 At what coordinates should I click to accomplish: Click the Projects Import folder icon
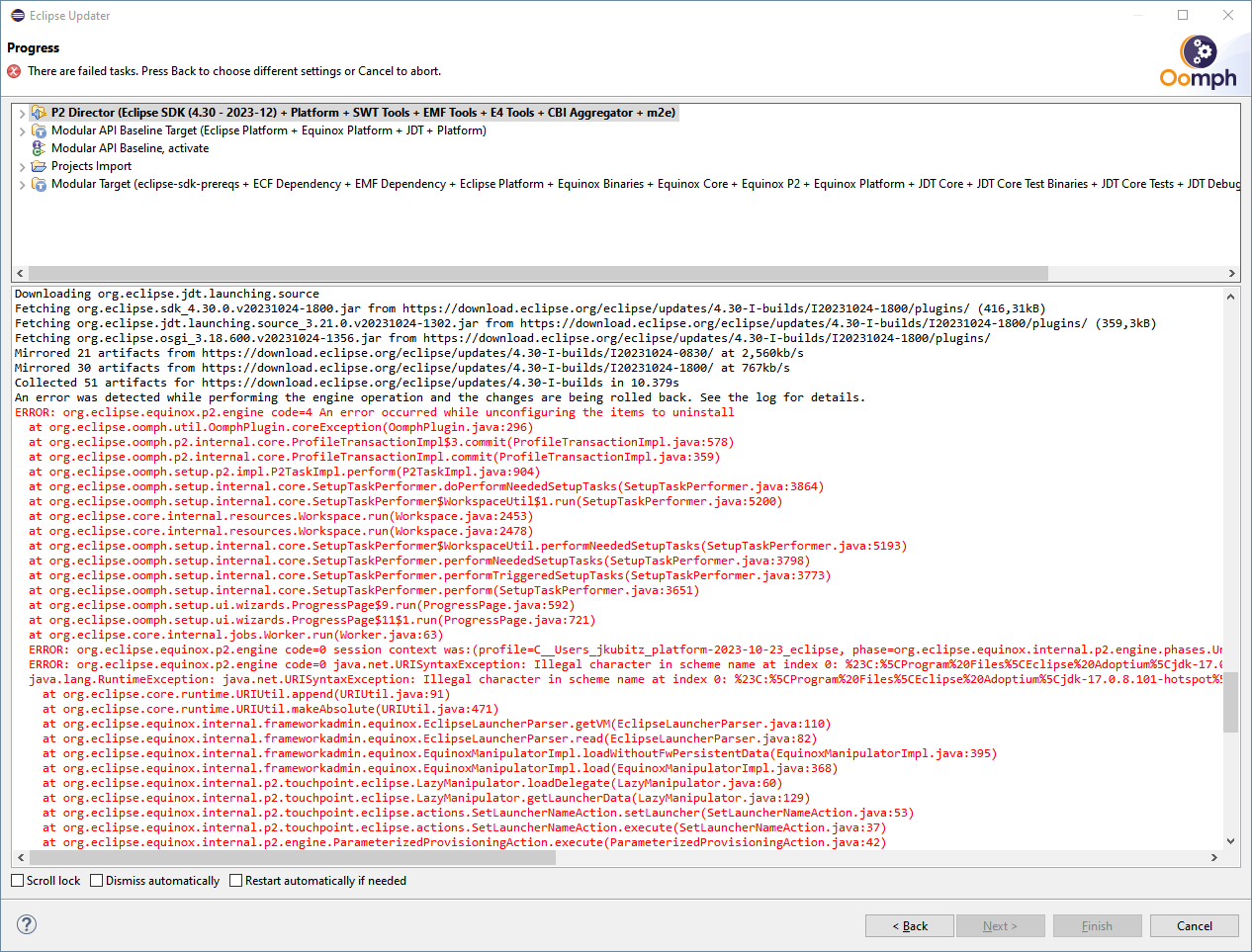coord(38,165)
